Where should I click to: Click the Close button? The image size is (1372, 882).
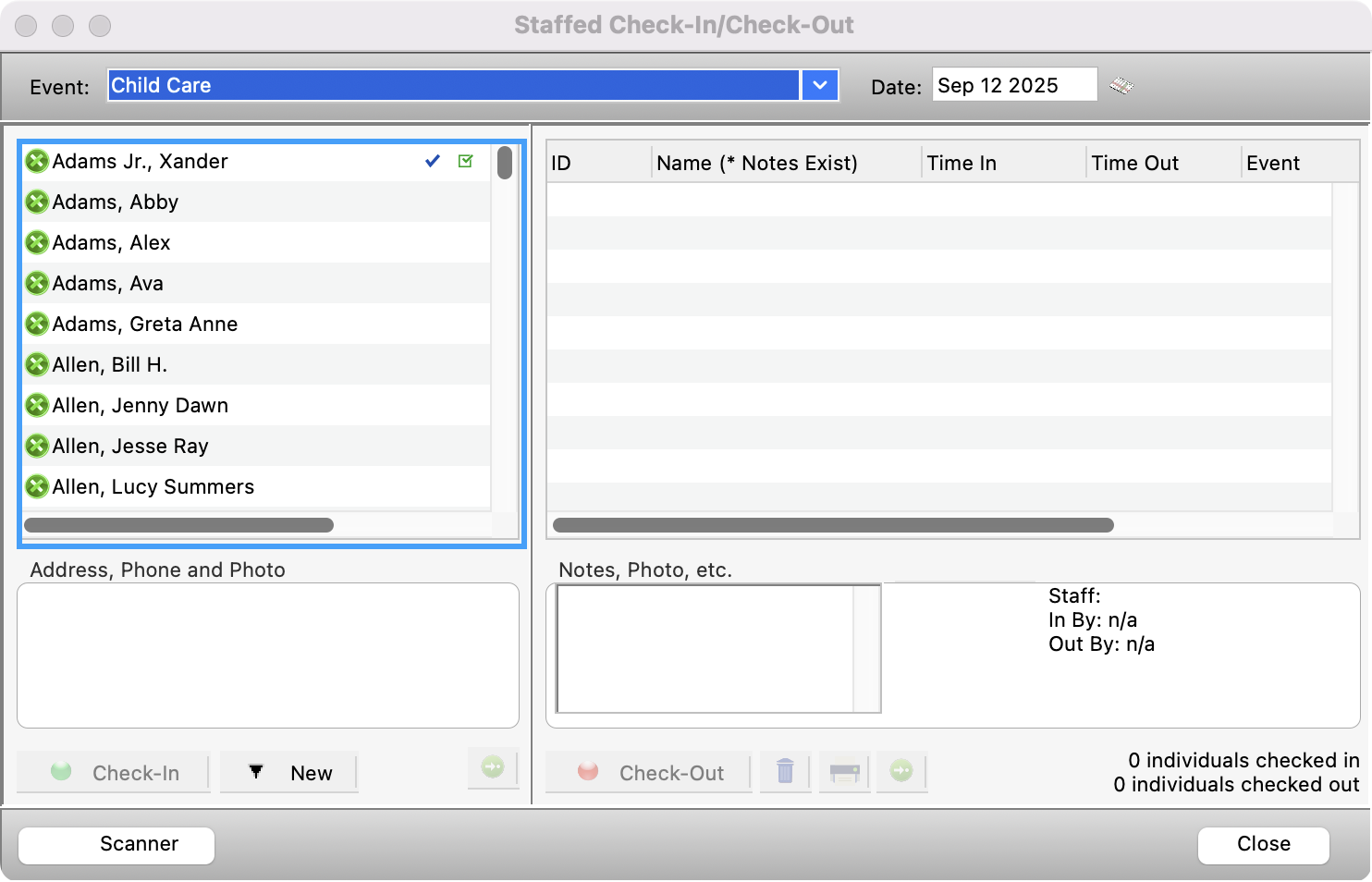1263,844
